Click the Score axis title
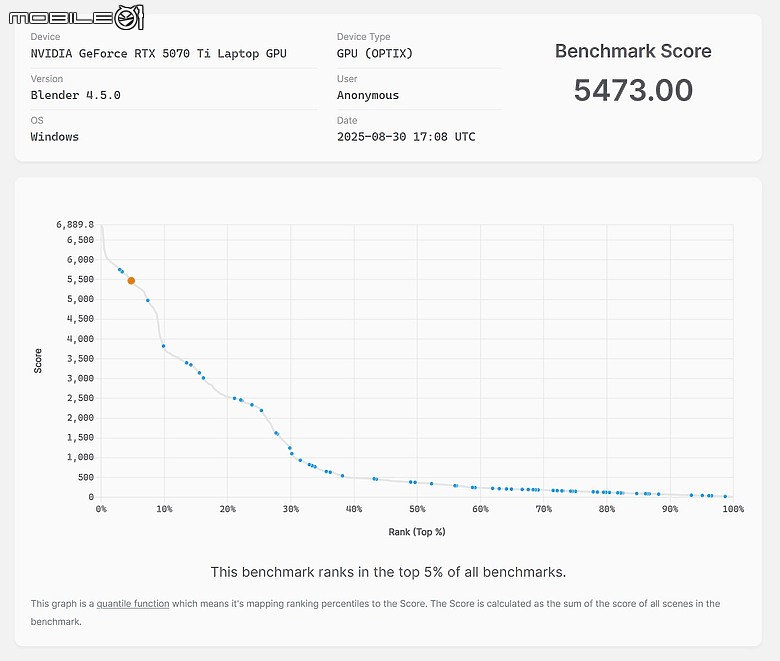 pos(38,361)
